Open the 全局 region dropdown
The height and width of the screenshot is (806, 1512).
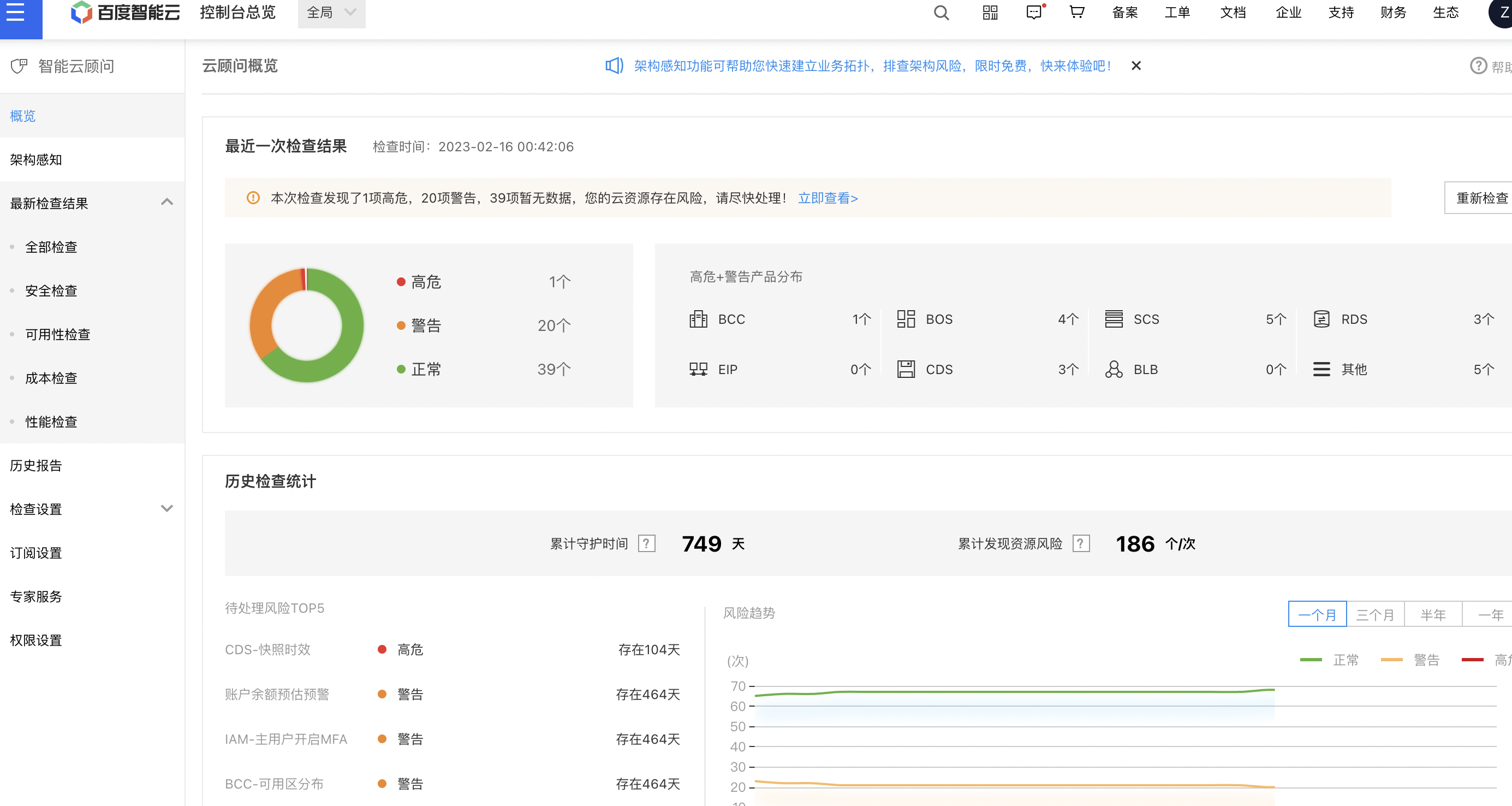click(332, 13)
